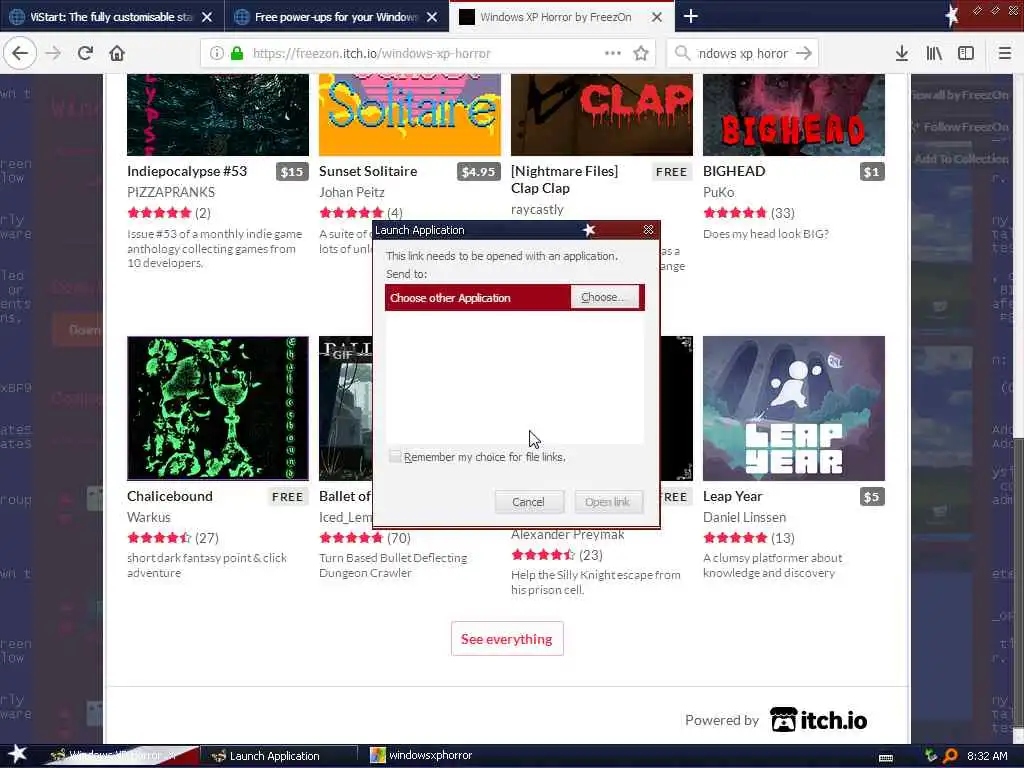This screenshot has height=768, width=1024.
Task: Click the BIGHEAD cover thumbnail
Action: tap(793, 115)
